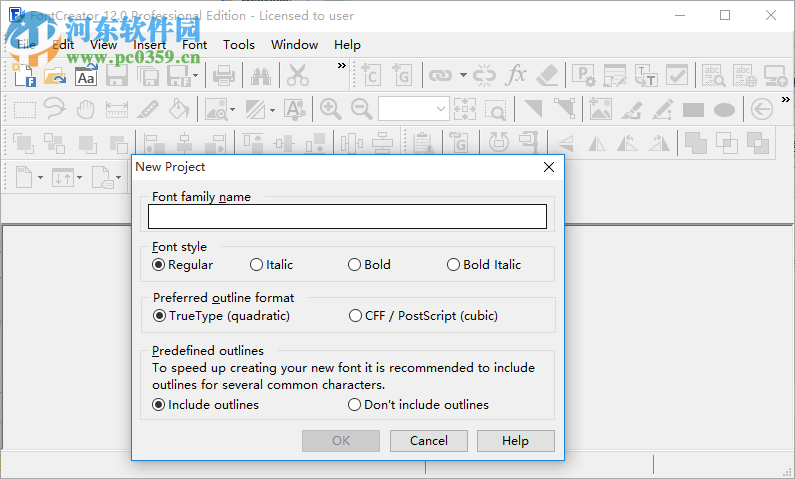Select the Italic font style
Viewport: 795px width, 479px height.
tap(271, 265)
